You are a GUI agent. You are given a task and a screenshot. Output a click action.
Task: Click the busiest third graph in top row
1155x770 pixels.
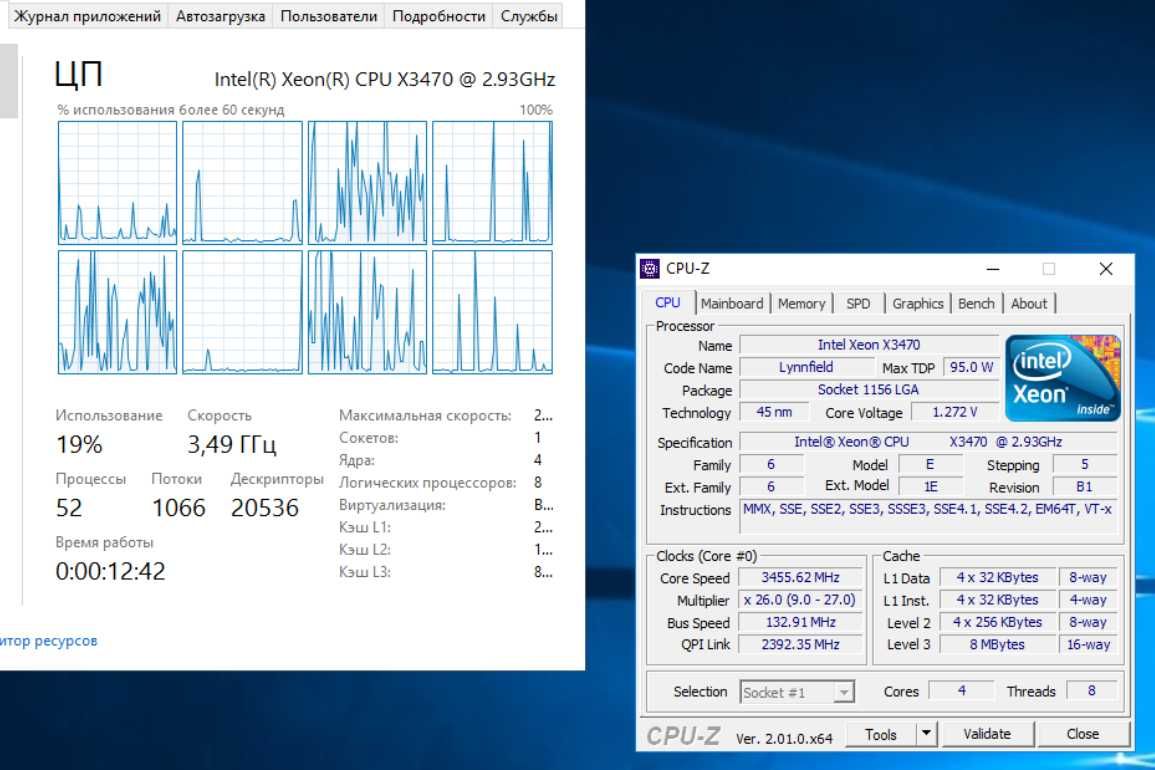pyautogui.click(x=367, y=183)
